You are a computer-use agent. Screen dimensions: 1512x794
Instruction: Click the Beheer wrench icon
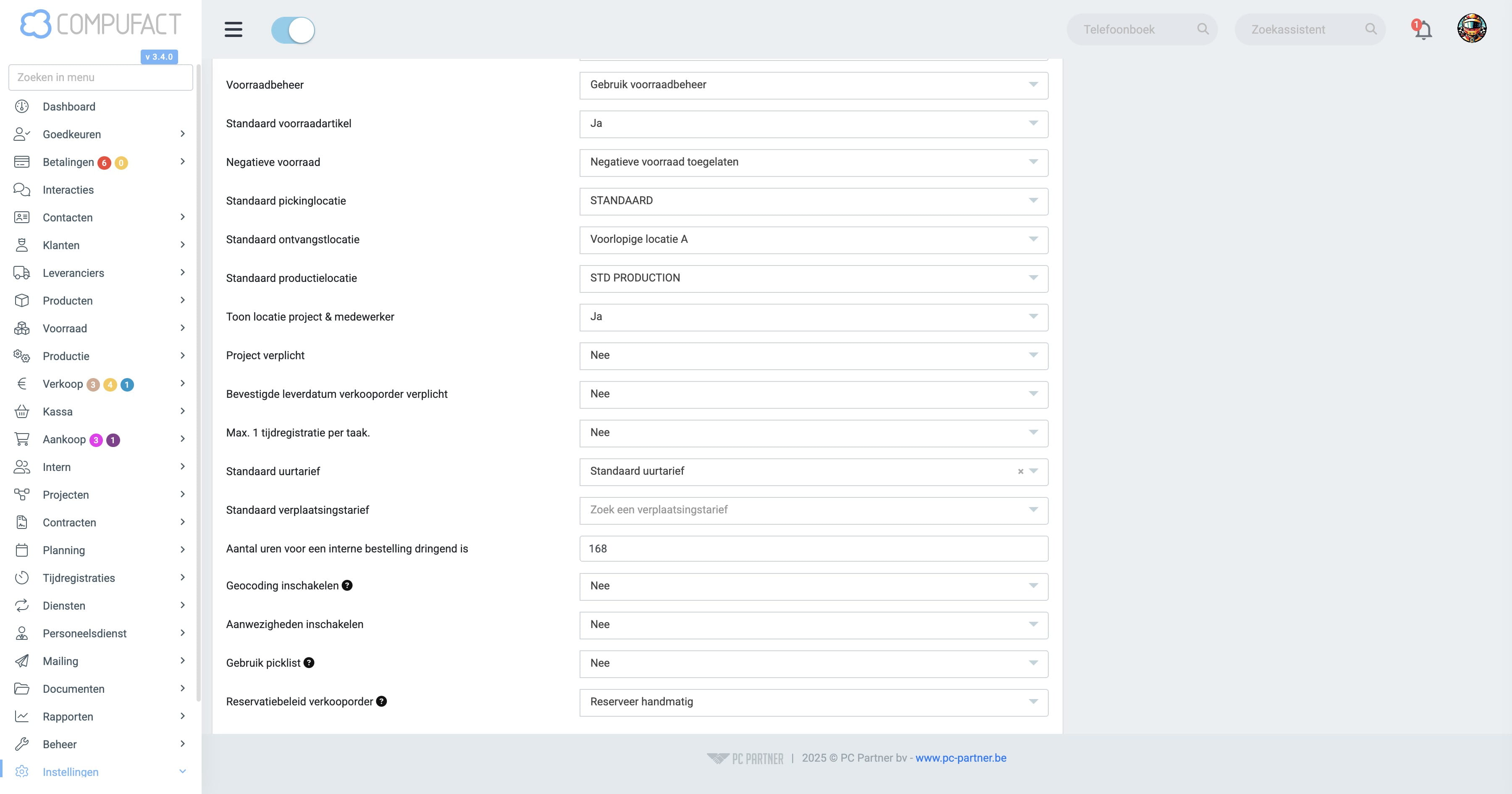tap(22, 744)
